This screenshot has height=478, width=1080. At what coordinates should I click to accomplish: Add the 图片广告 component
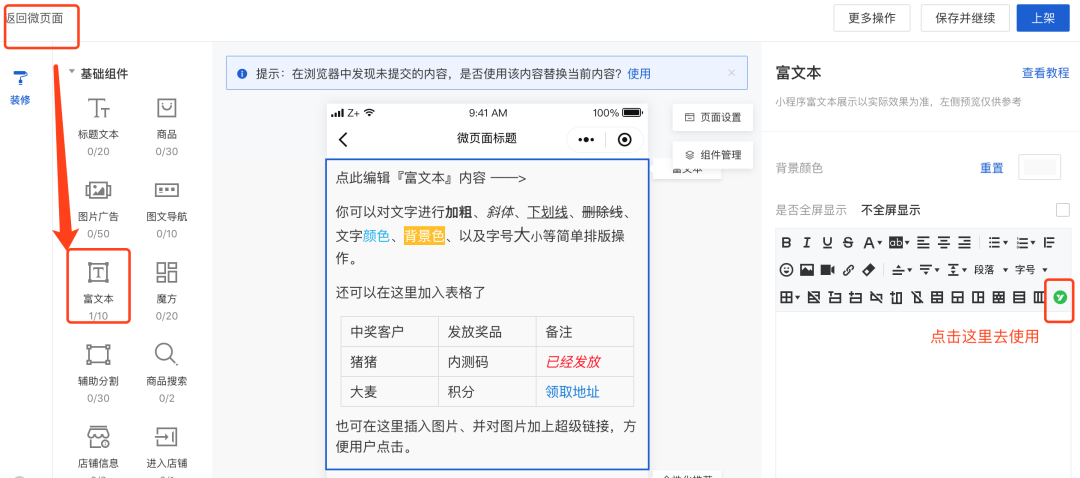tap(98, 209)
